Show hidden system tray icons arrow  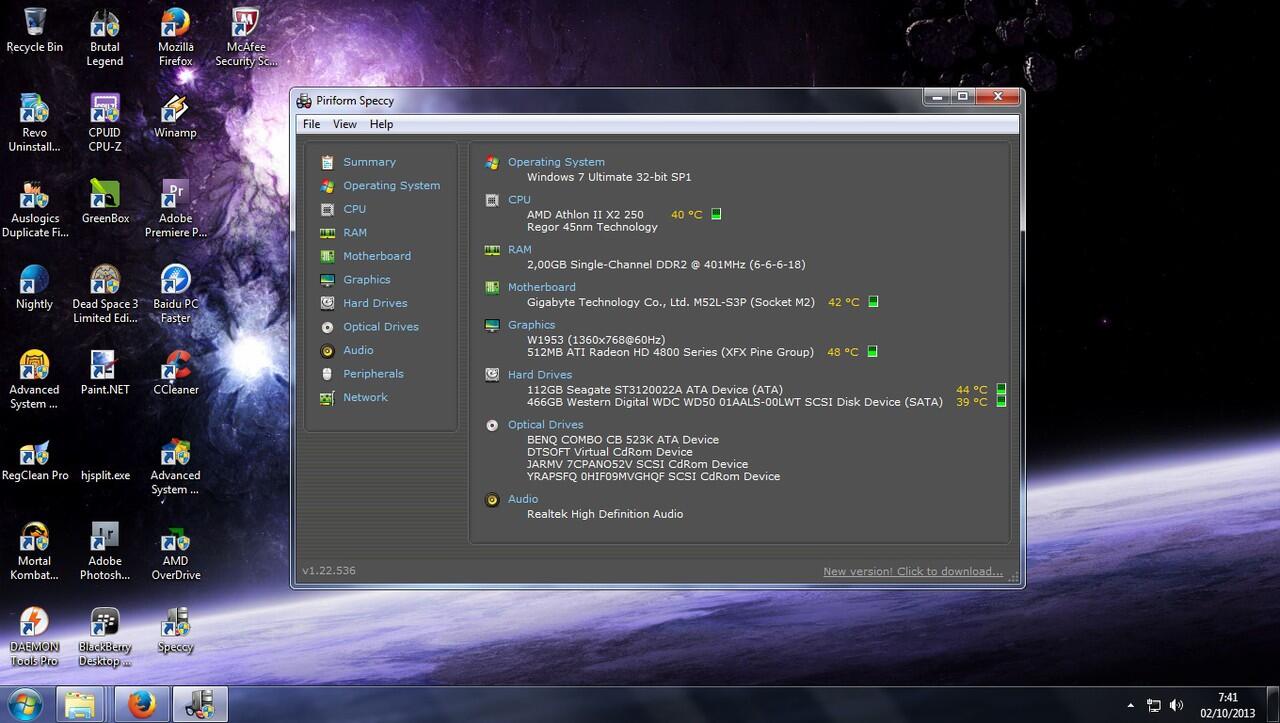coord(1131,705)
